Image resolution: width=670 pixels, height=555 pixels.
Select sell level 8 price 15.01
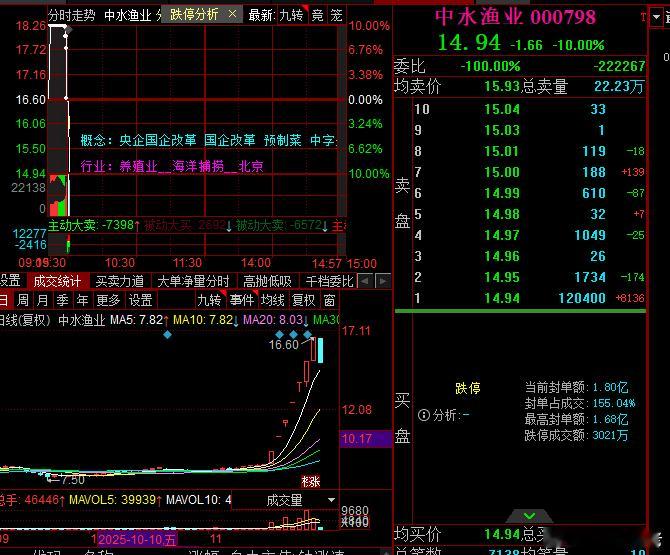coord(502,151)
